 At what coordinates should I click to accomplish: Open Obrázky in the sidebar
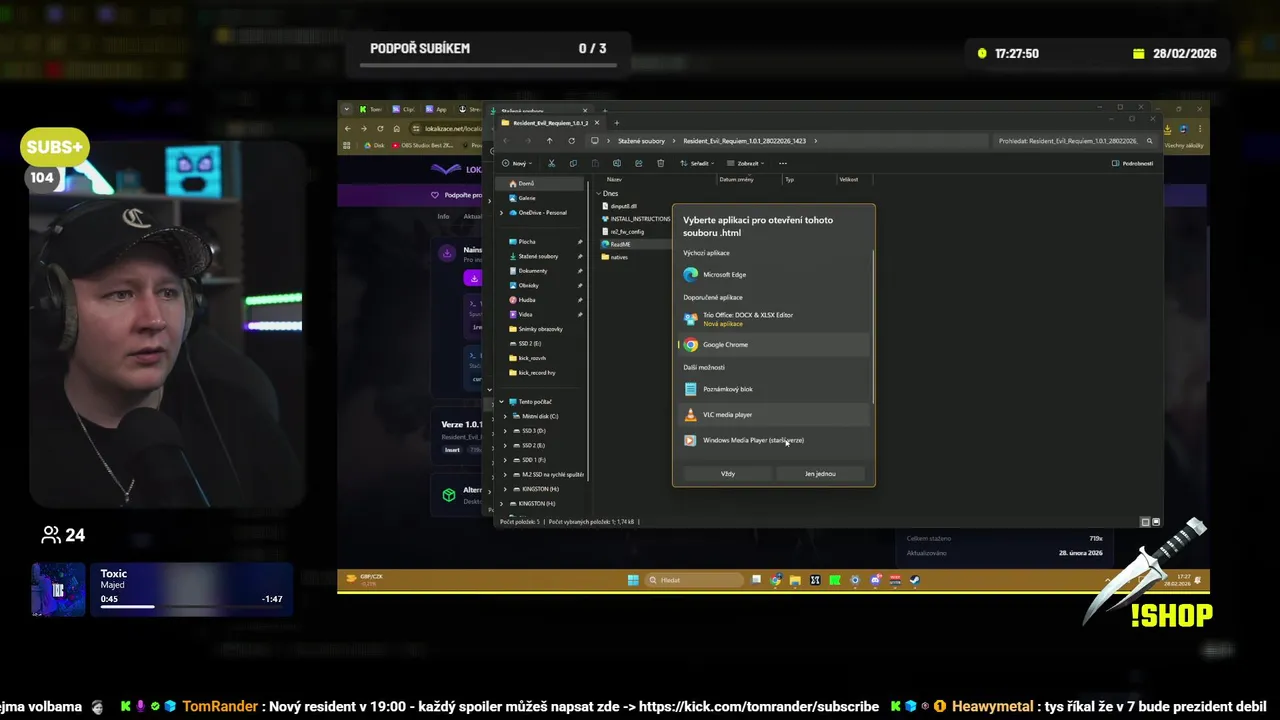point(528,285)
